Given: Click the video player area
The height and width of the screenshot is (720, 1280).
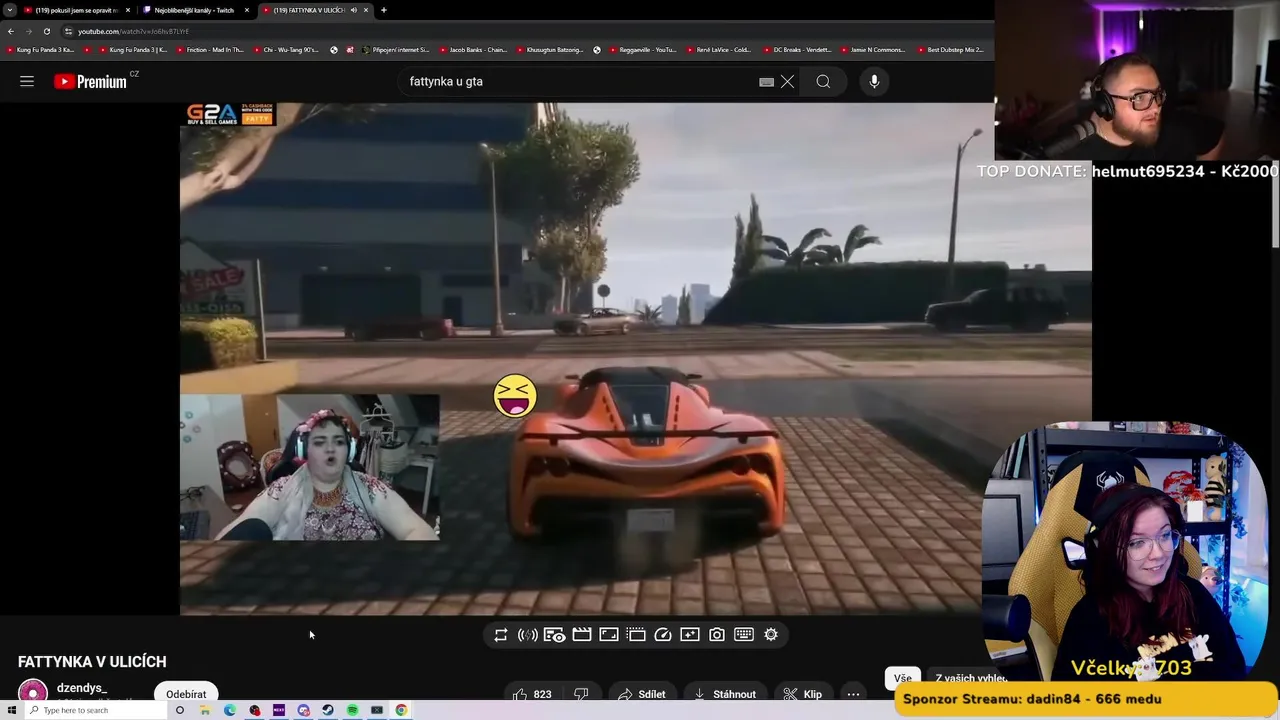Looking at the screenshot, I should coord(635,358).
